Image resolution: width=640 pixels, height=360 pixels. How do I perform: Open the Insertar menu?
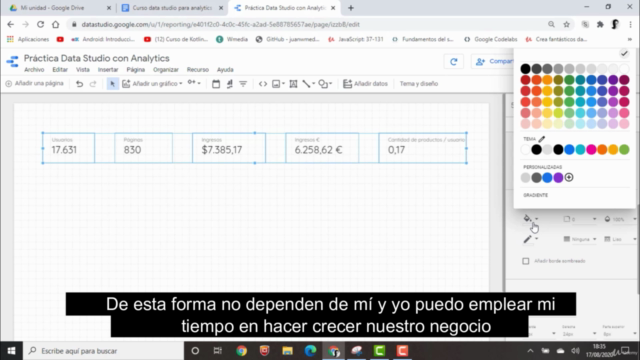click(x=108, y=70)
